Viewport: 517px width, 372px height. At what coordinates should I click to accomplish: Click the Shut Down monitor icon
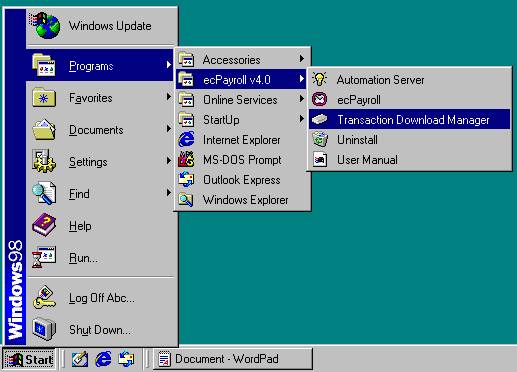(44, 329)
